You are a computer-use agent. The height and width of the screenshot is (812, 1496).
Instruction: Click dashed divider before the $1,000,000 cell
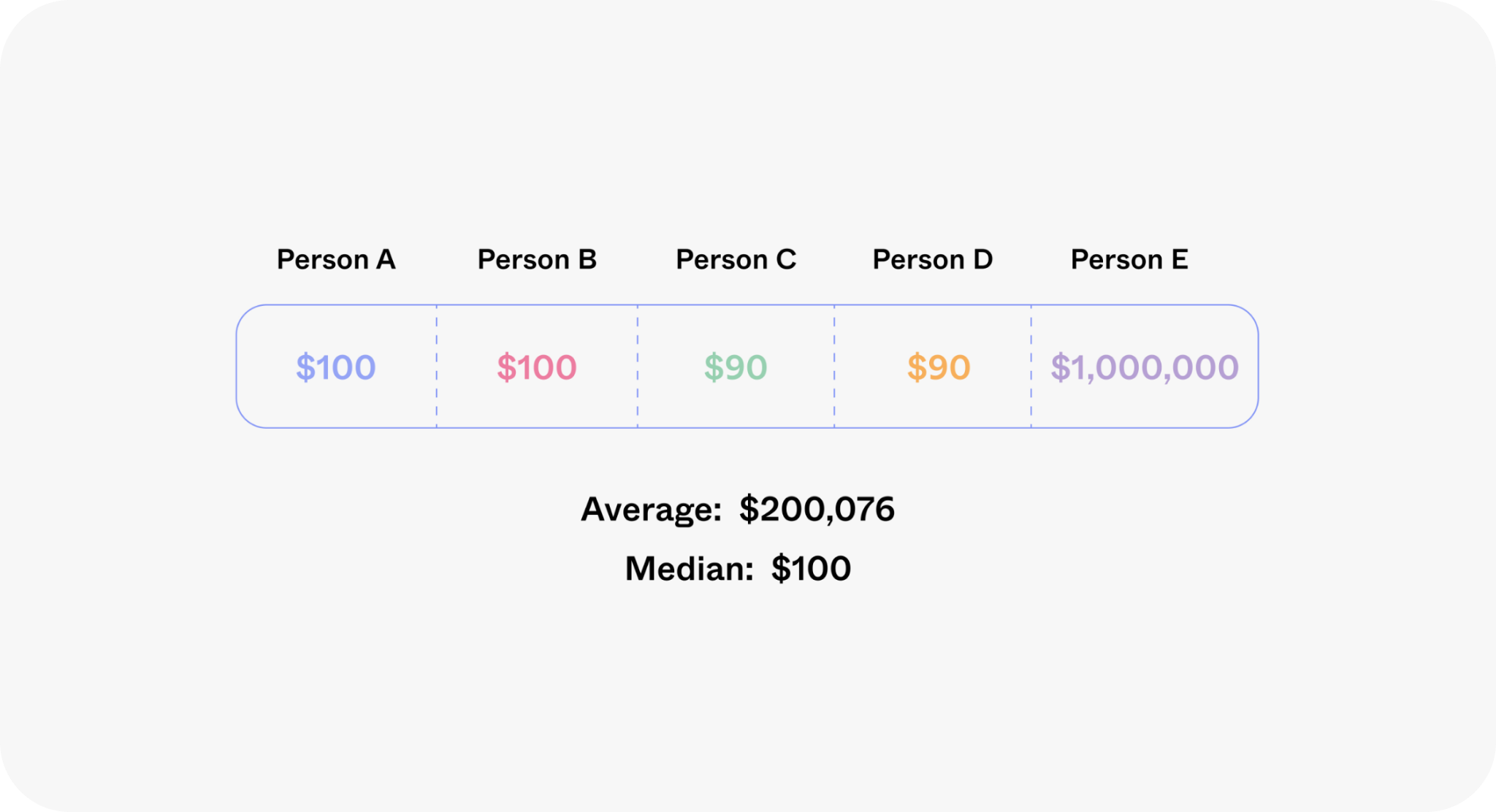click(x=1031, y=367)
